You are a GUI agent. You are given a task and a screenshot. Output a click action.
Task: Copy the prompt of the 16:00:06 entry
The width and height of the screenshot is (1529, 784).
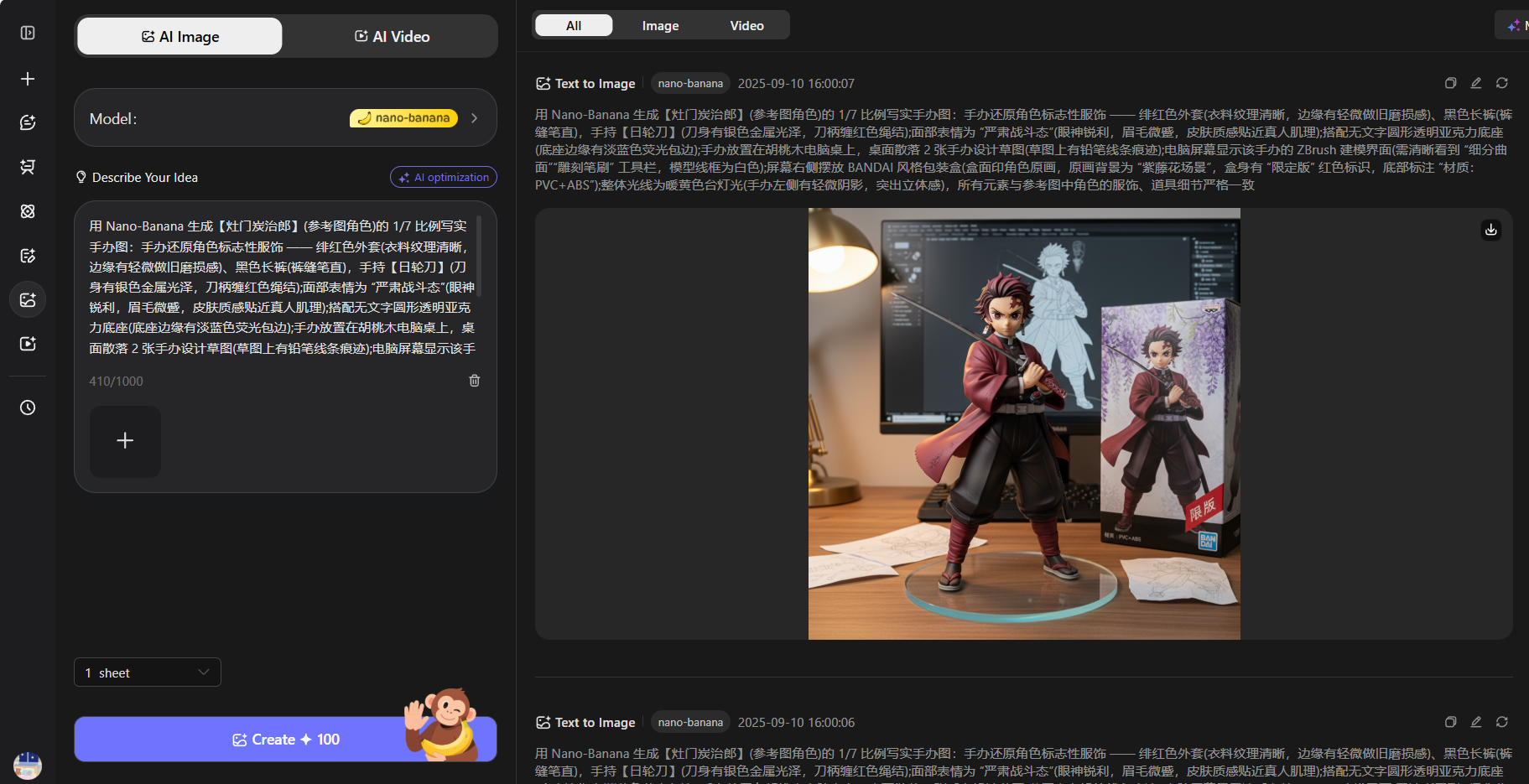tap(1450, 722)
